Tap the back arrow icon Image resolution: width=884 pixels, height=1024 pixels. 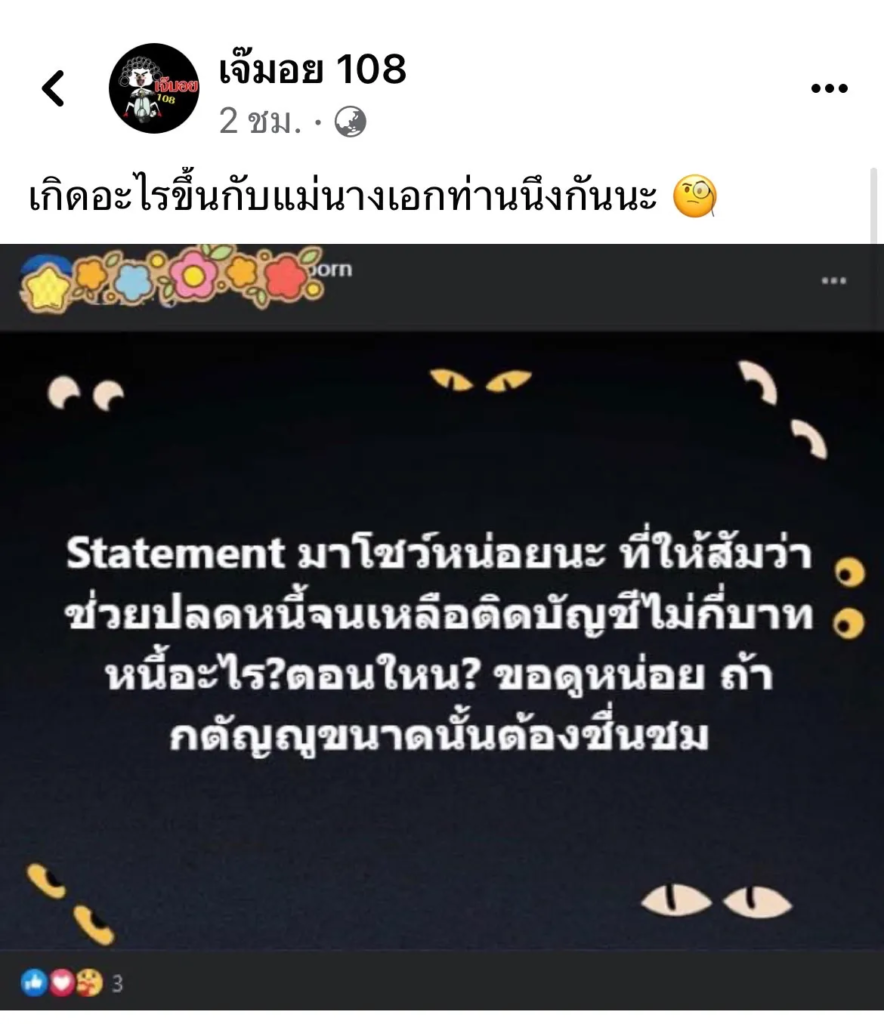tap(54, 88)
